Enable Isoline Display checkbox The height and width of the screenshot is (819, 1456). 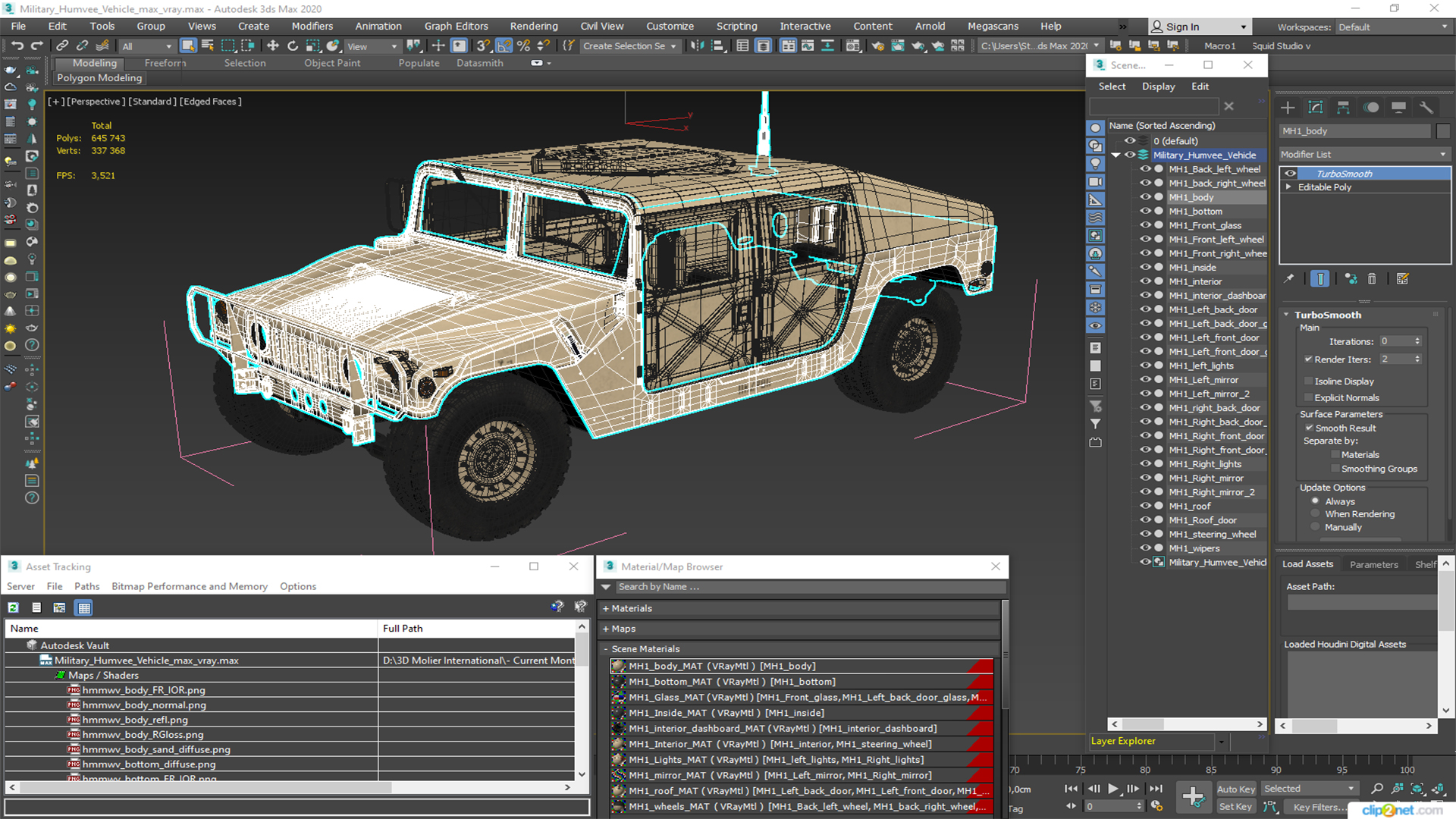tap(1308, 381)
